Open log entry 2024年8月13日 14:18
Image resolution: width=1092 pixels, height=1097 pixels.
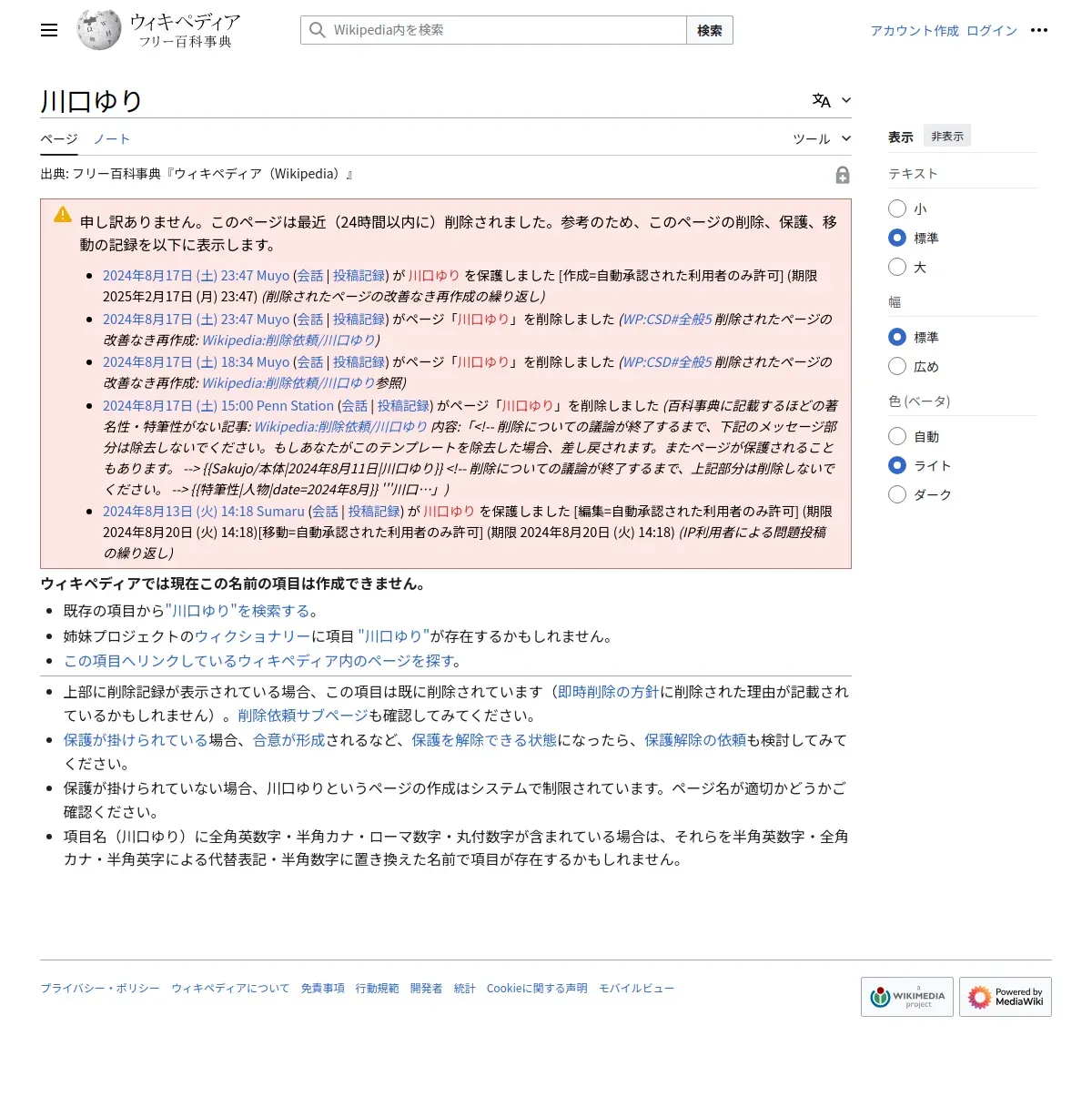[x=178, y=512]
